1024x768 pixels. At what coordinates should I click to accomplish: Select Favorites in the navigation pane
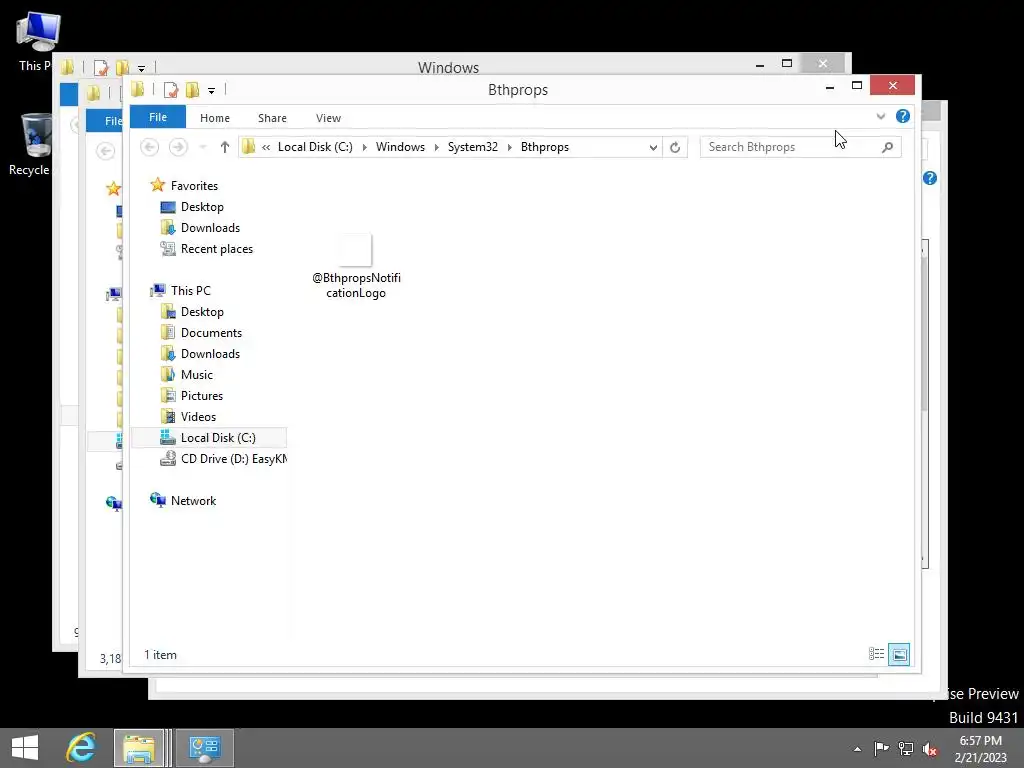click(194, 185)
